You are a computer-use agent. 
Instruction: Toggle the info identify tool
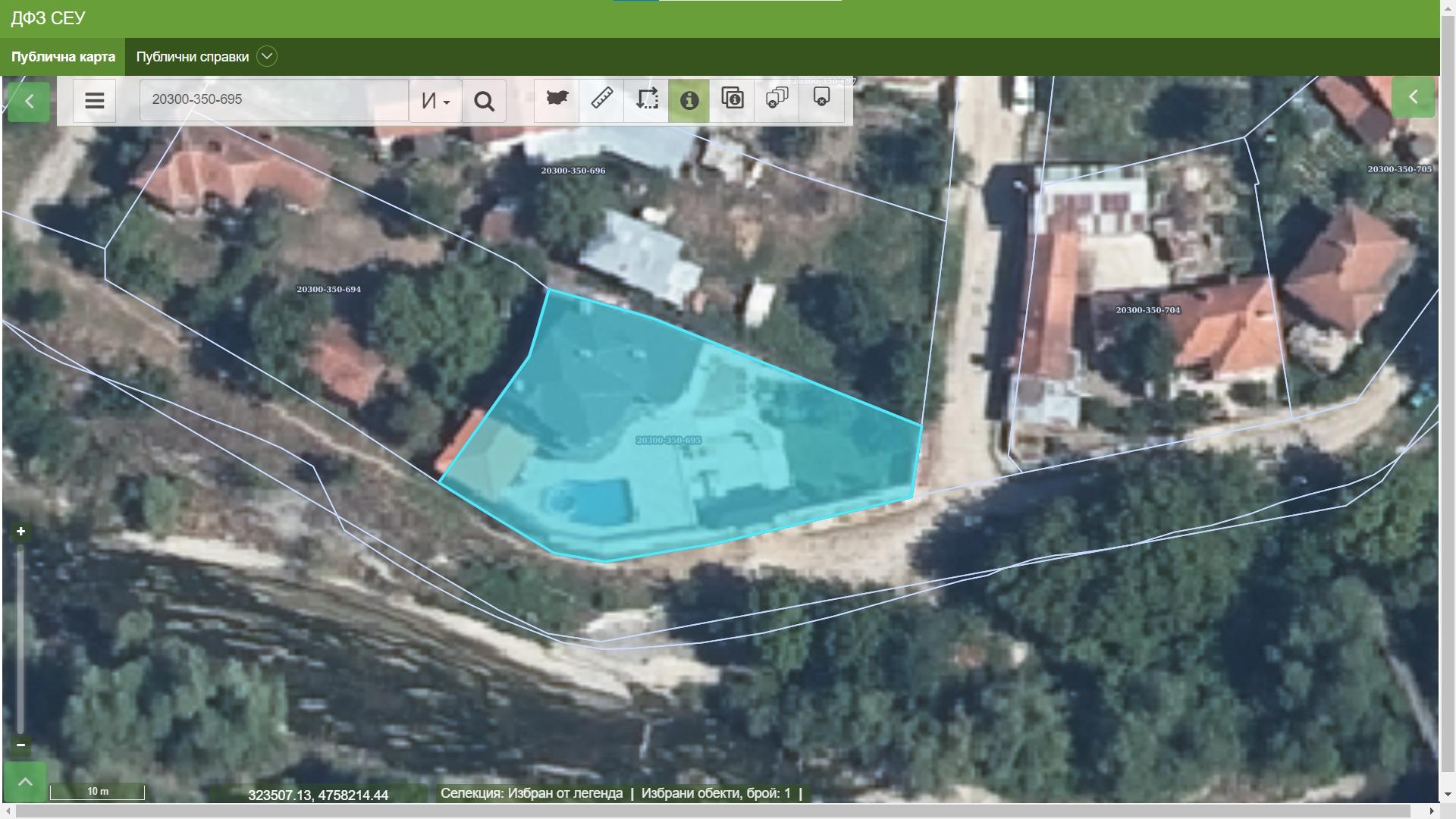[x=689, y=100]
